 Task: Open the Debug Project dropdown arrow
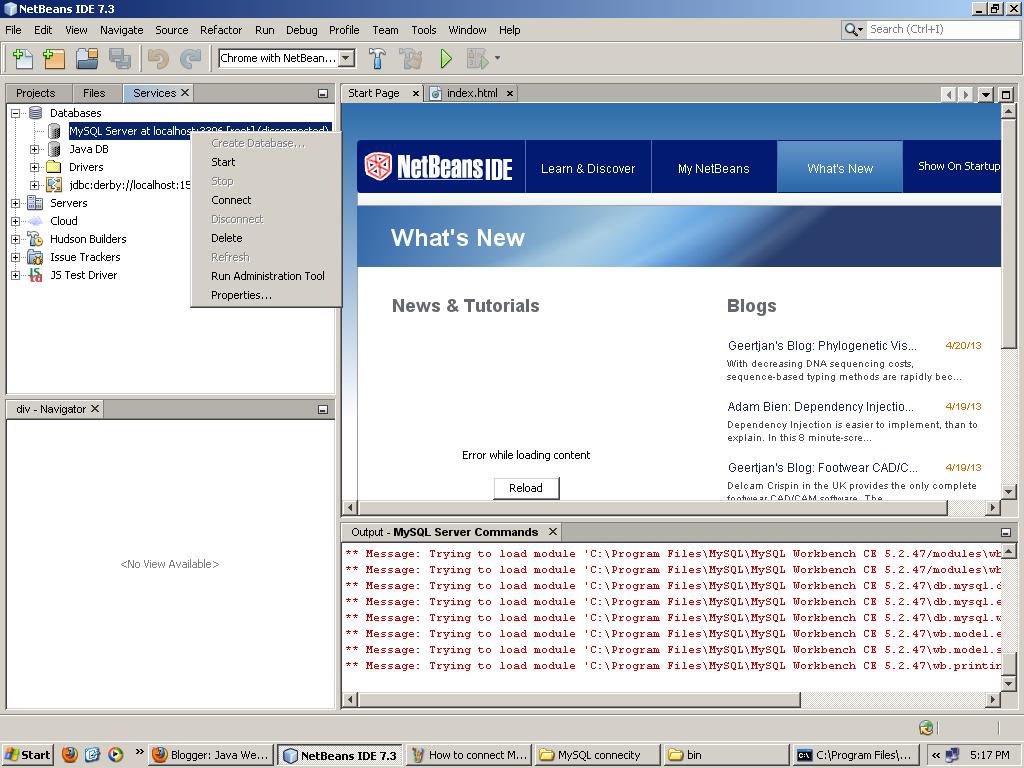(498, 58)
